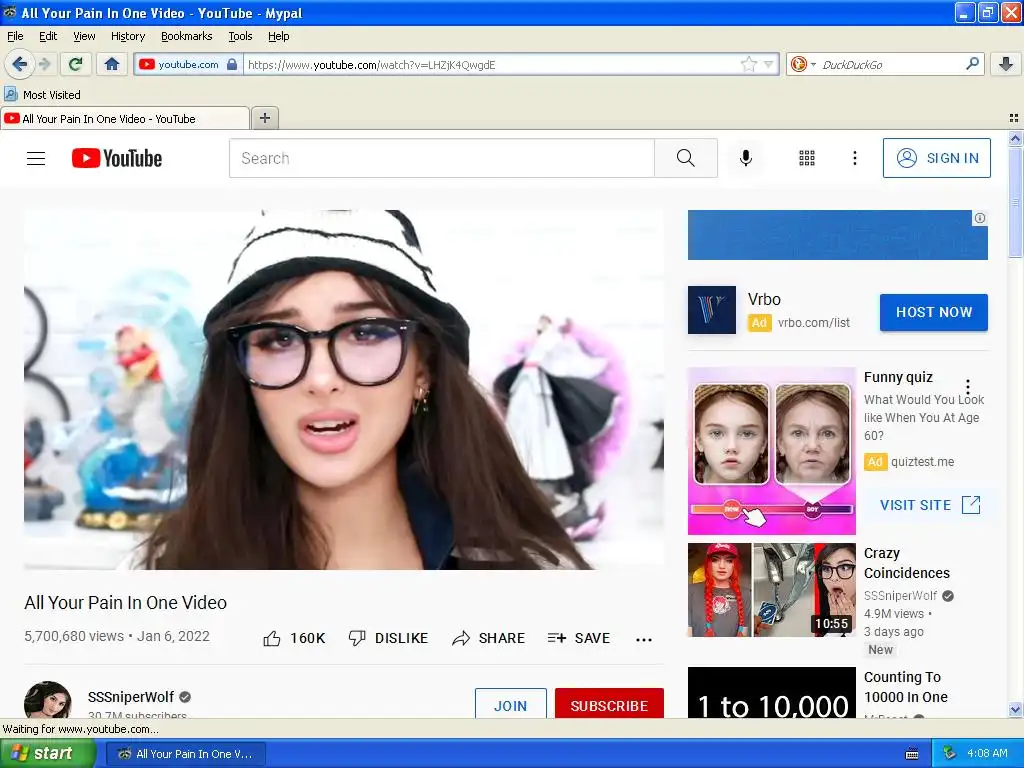Open the SSSniperWolf channel avatar
The height and width of the screenshot is (768, 1024).
(x=48, y=700)
